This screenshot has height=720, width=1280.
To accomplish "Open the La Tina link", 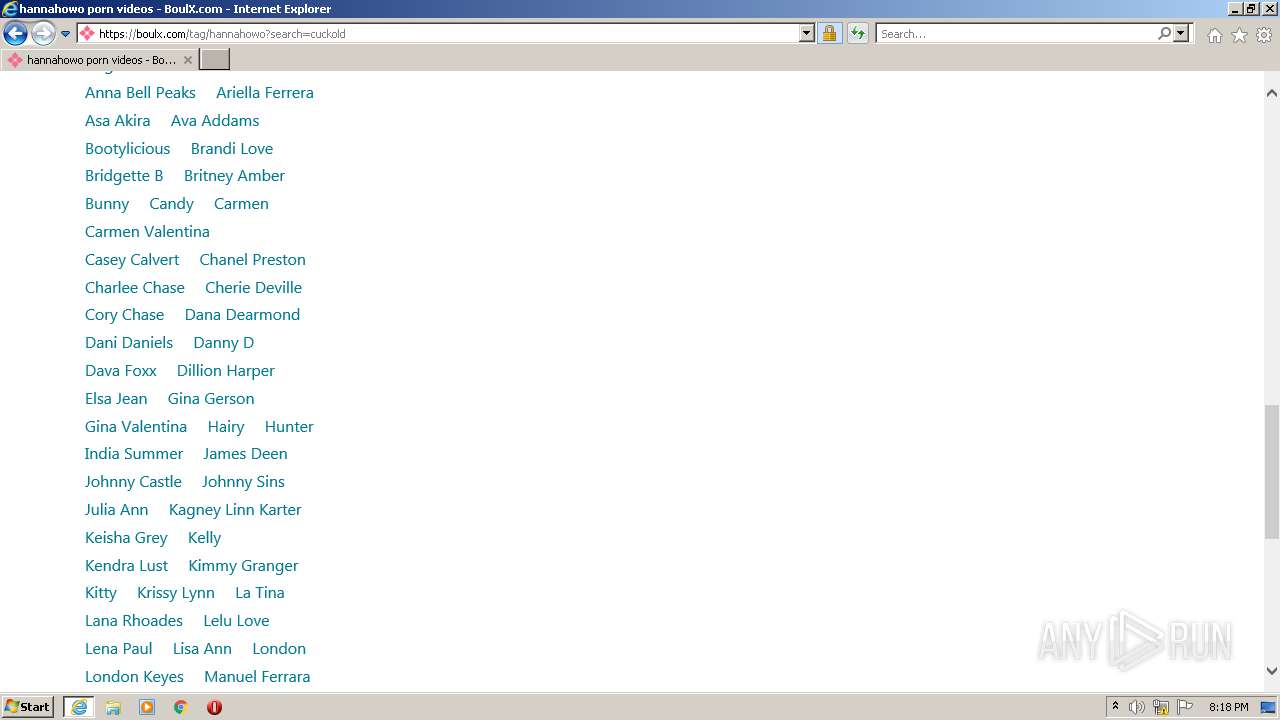I will point(260,592).
